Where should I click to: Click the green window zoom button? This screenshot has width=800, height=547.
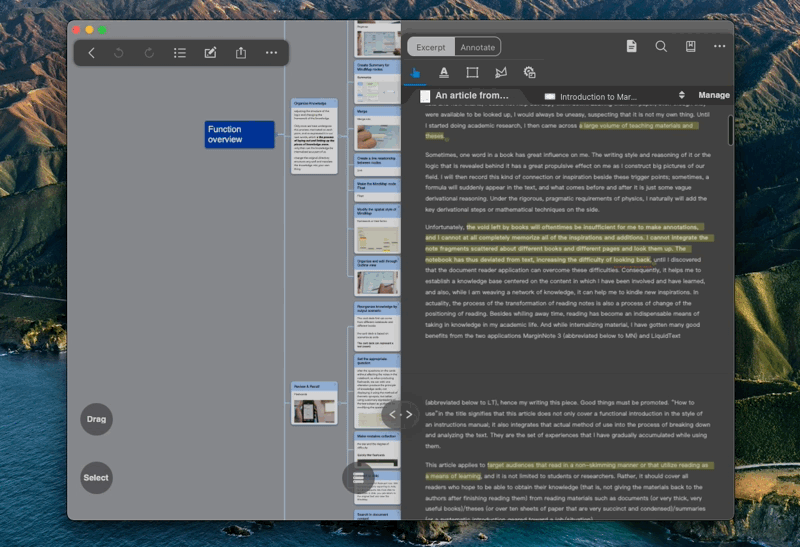(103, 30)
